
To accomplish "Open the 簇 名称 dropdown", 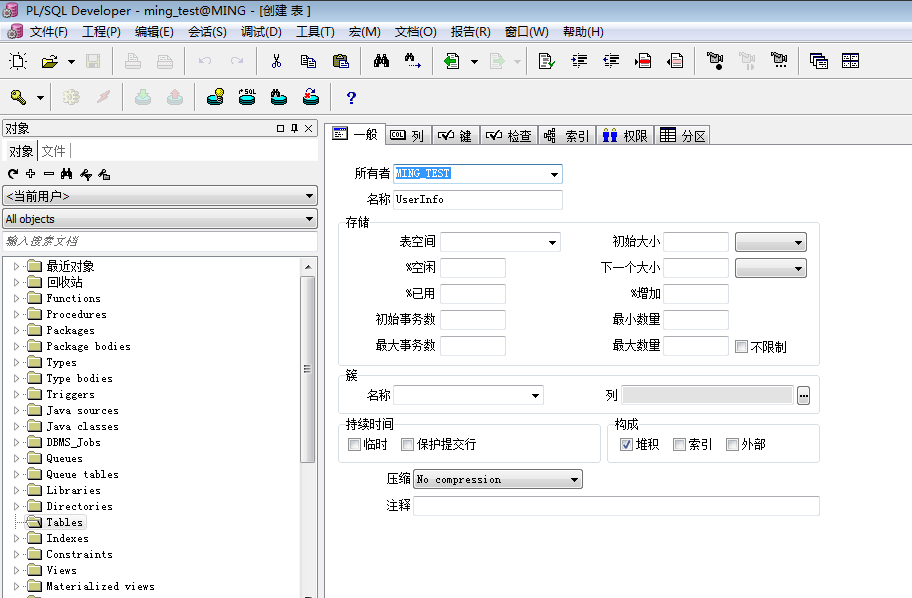I will click(x=535, y=396).
